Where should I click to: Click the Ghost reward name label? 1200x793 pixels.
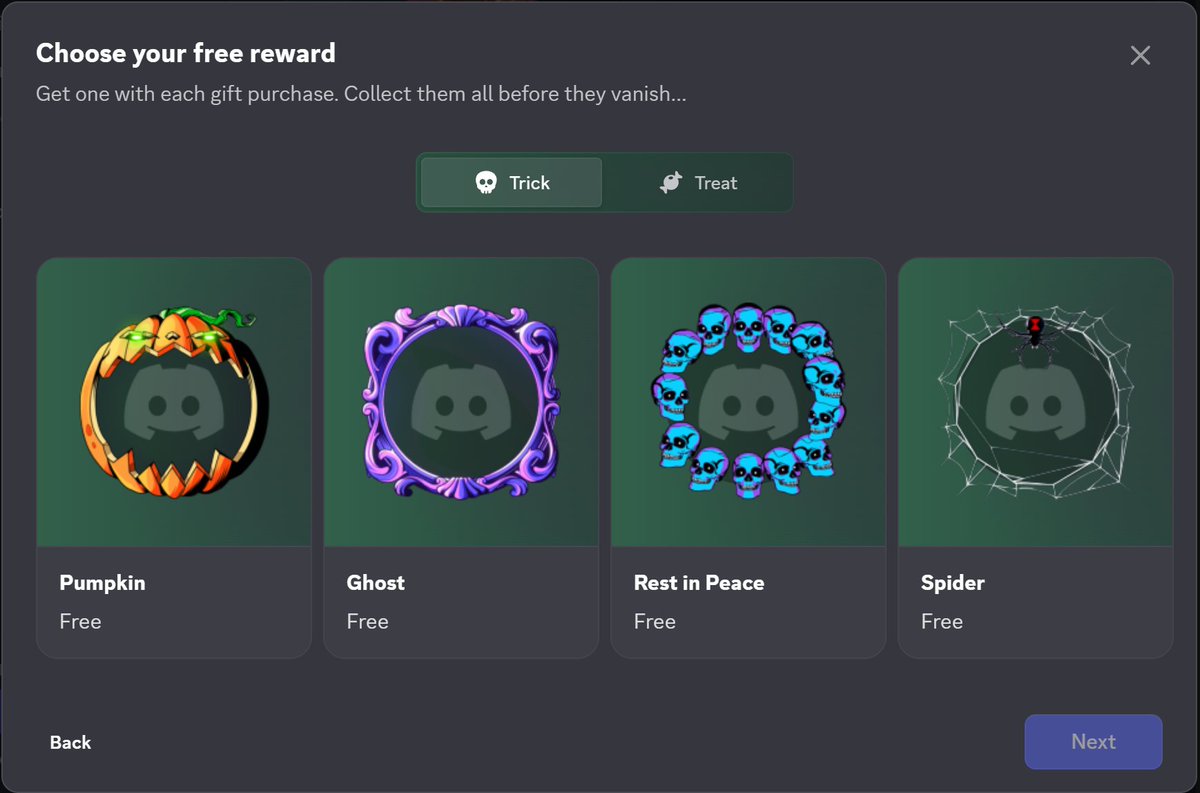point(375,583)
